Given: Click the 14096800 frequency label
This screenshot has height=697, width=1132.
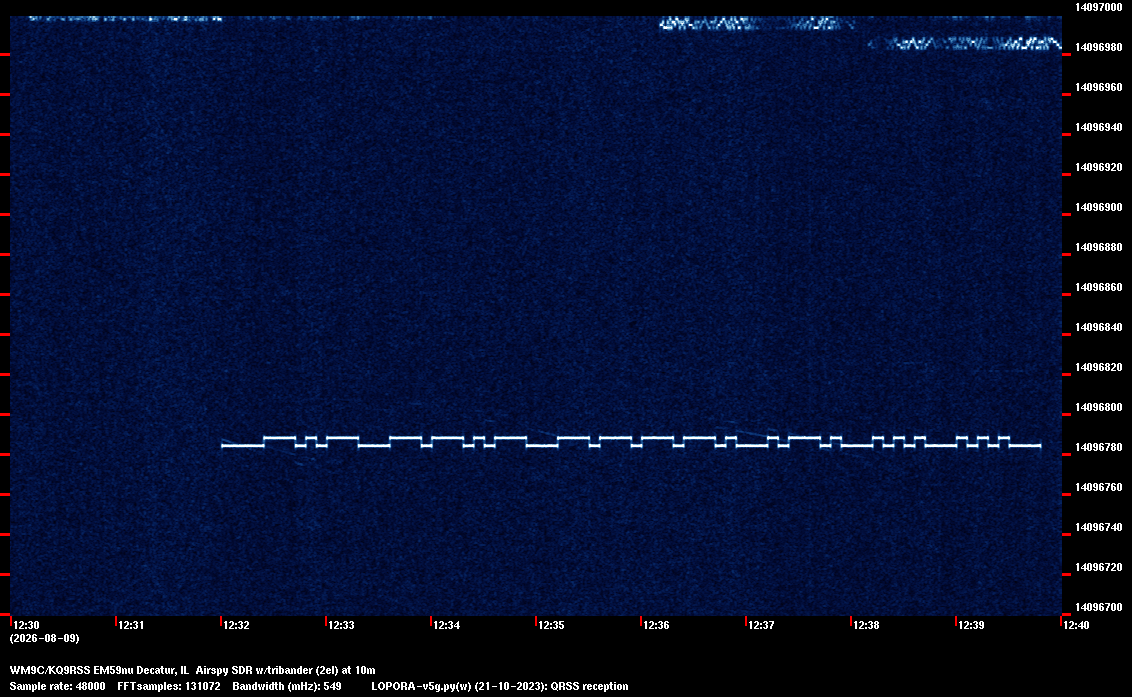Looking at the screenshot, I should [x=1099, y=407].
